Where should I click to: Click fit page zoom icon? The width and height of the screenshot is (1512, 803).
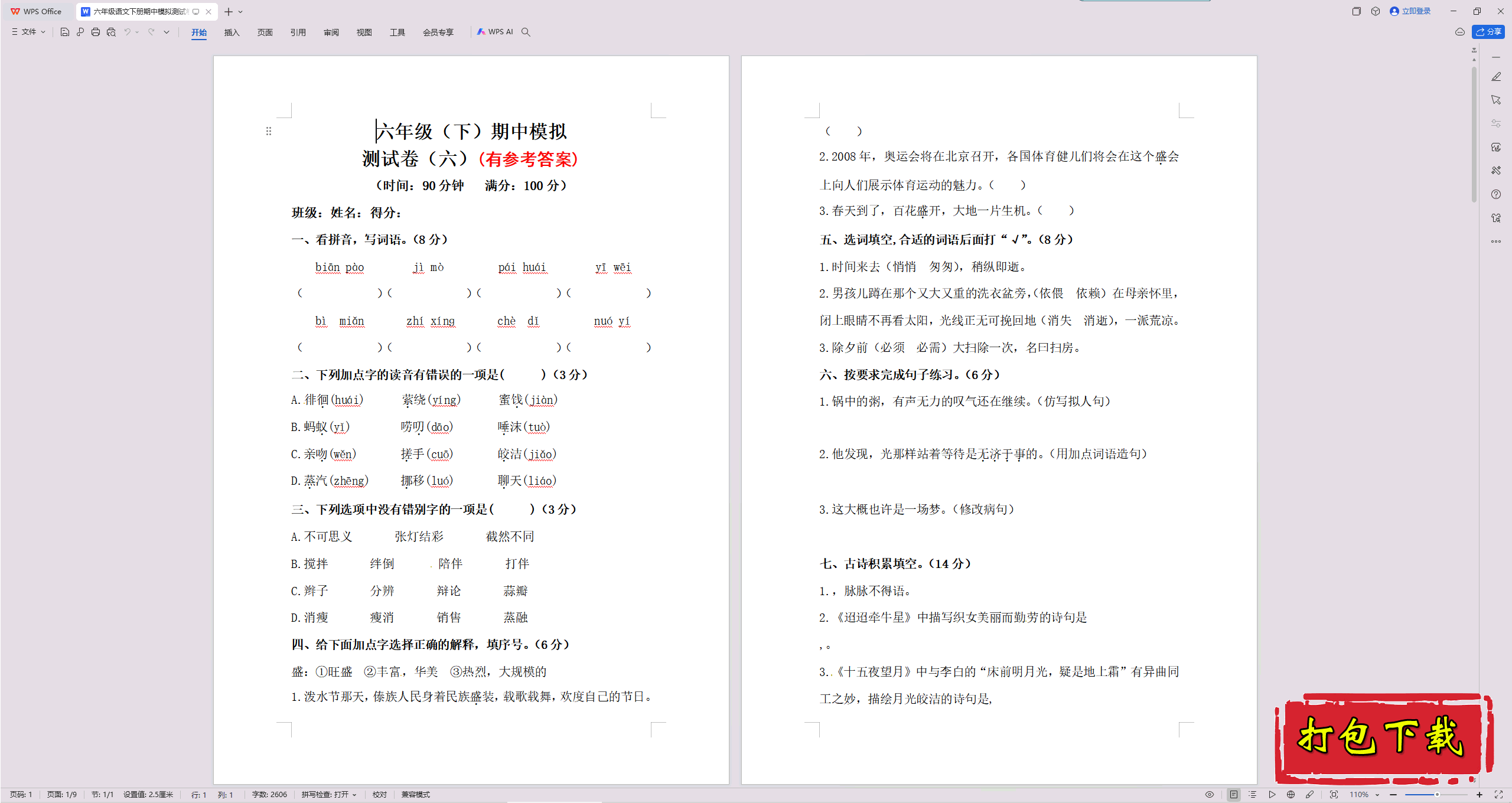click(x=1334, y=795)
